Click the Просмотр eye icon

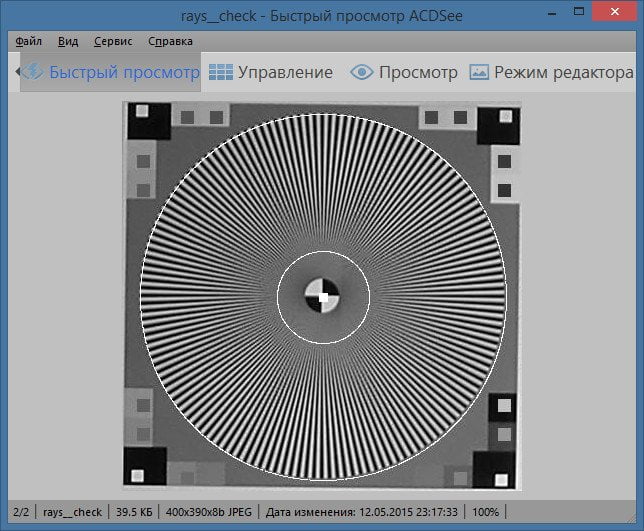[361, 72]
